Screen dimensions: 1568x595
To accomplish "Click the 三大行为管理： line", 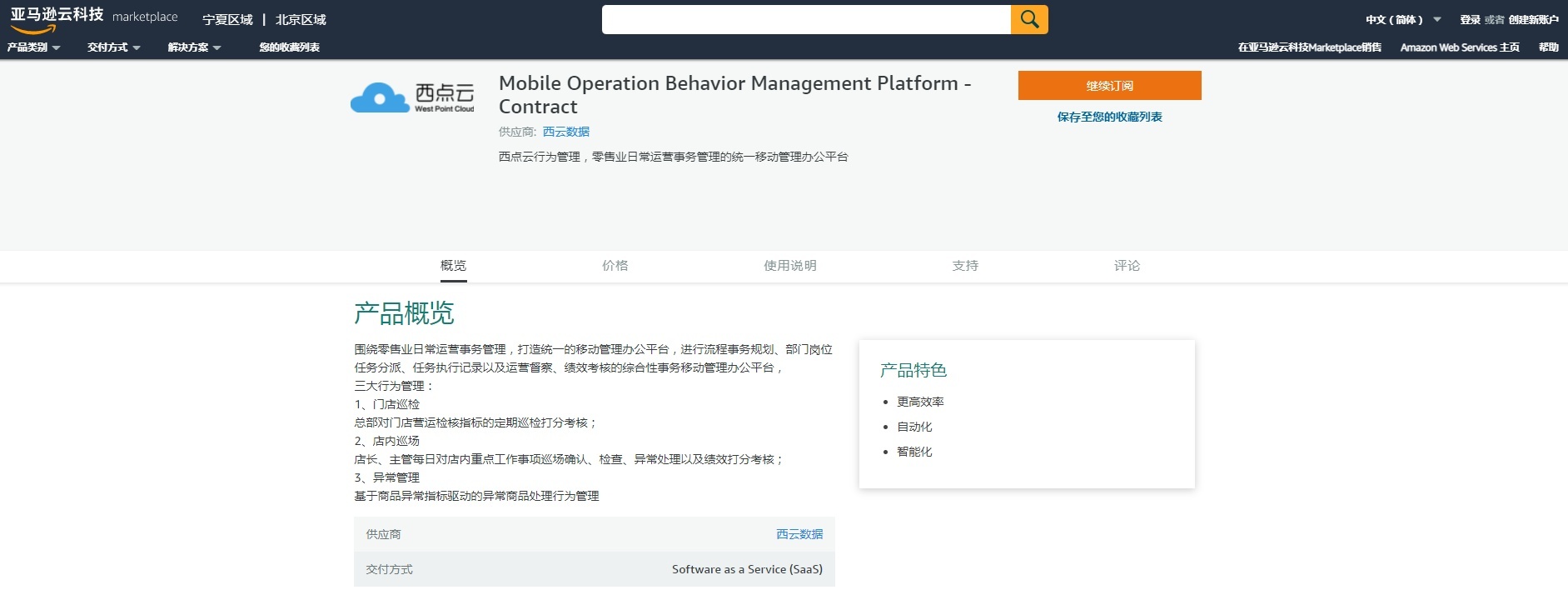I will tap(394, 386).
